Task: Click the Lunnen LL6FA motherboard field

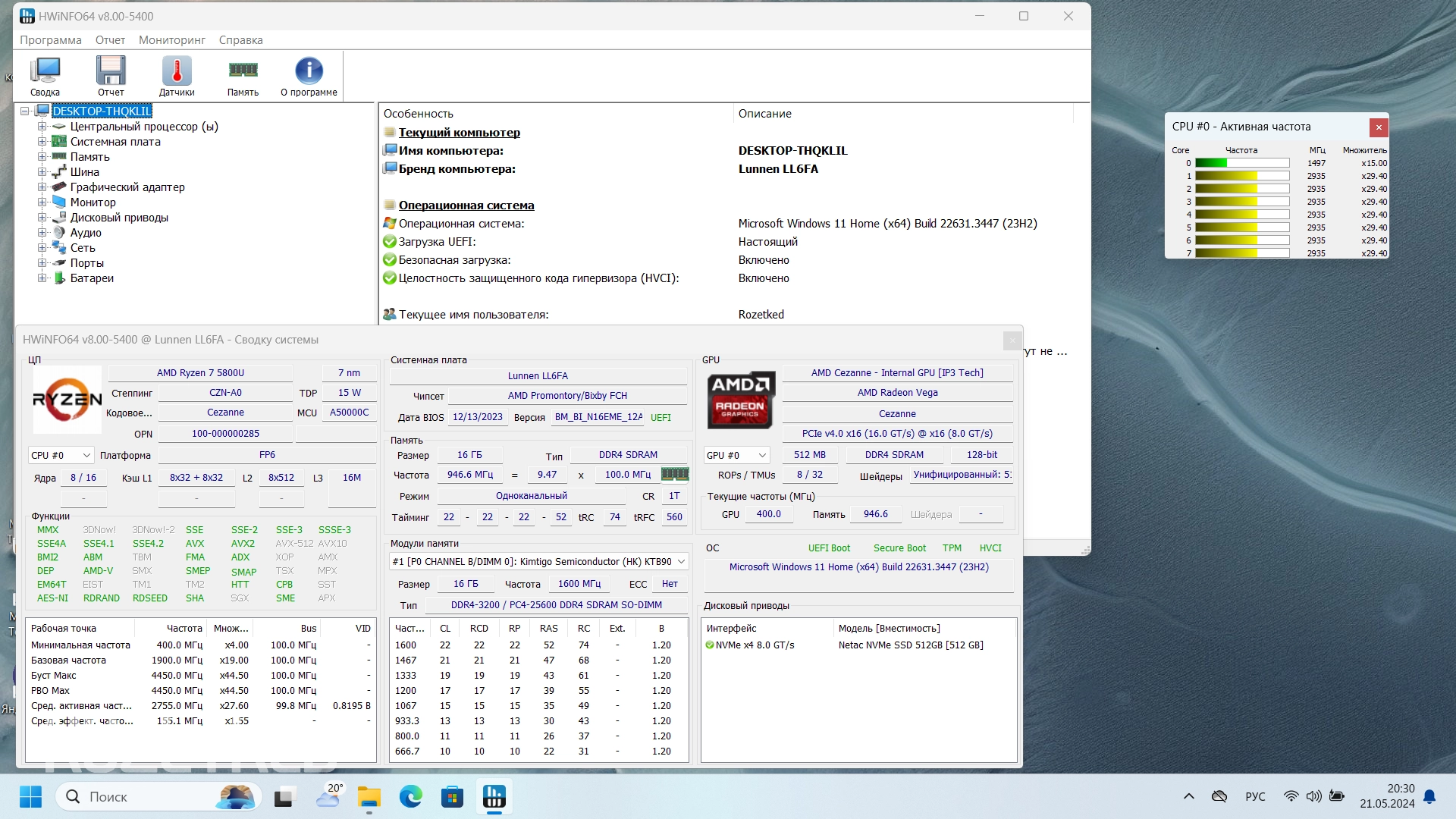Action: click(538, 376)
